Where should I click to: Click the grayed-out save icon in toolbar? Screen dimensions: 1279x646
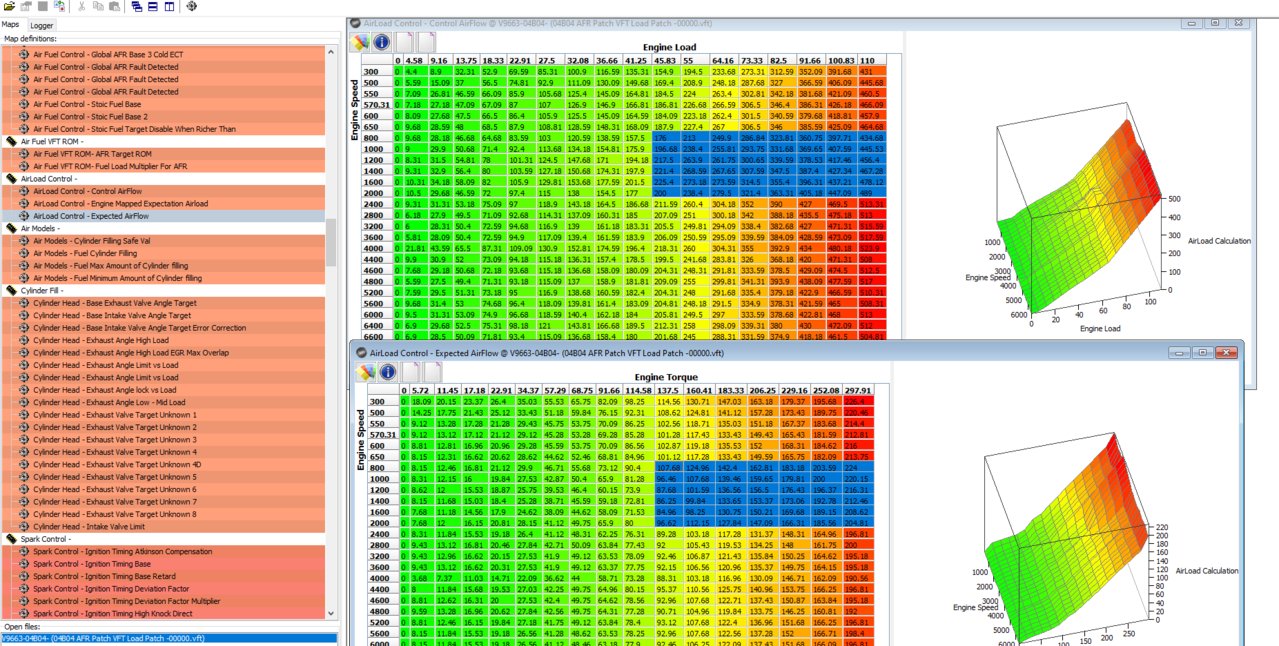point(26,6)
